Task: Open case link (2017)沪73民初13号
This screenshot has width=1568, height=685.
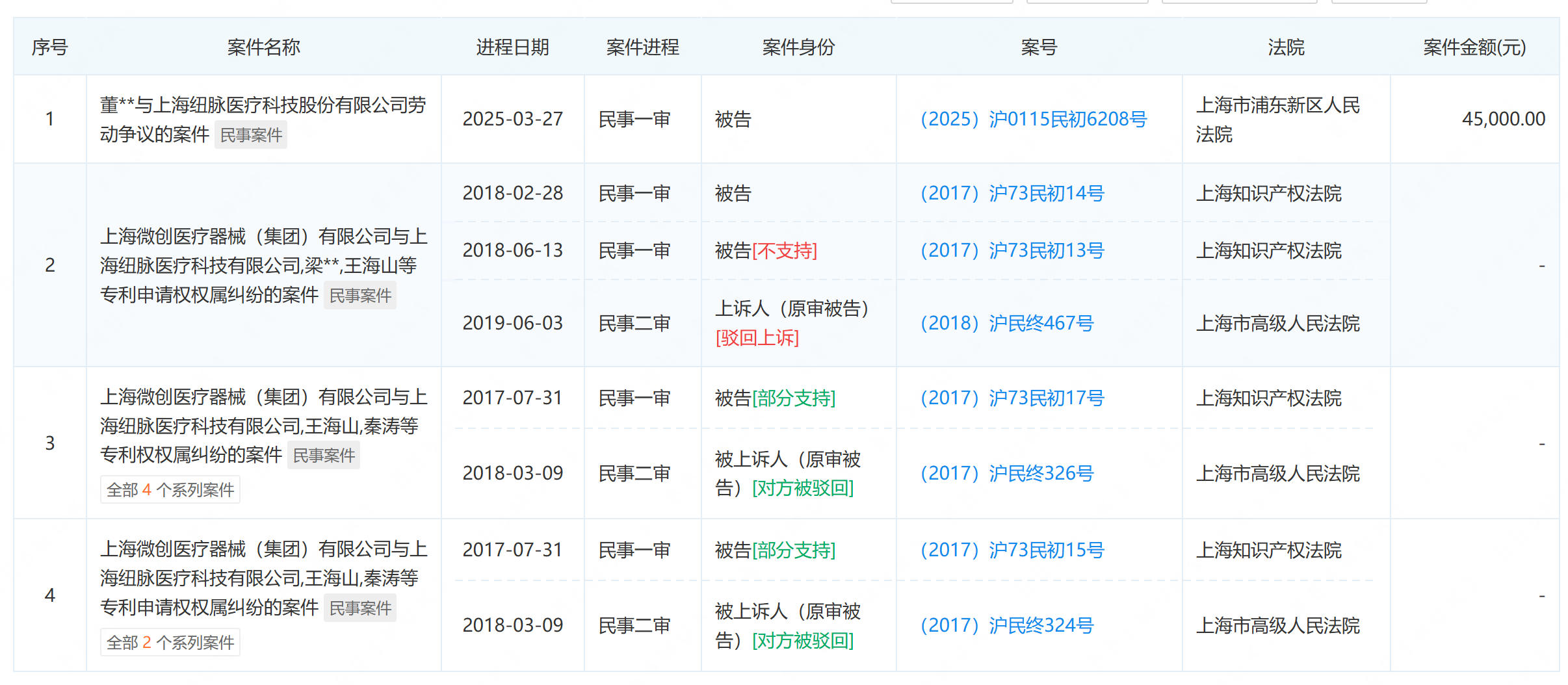Action: (x=1012, y=250)
